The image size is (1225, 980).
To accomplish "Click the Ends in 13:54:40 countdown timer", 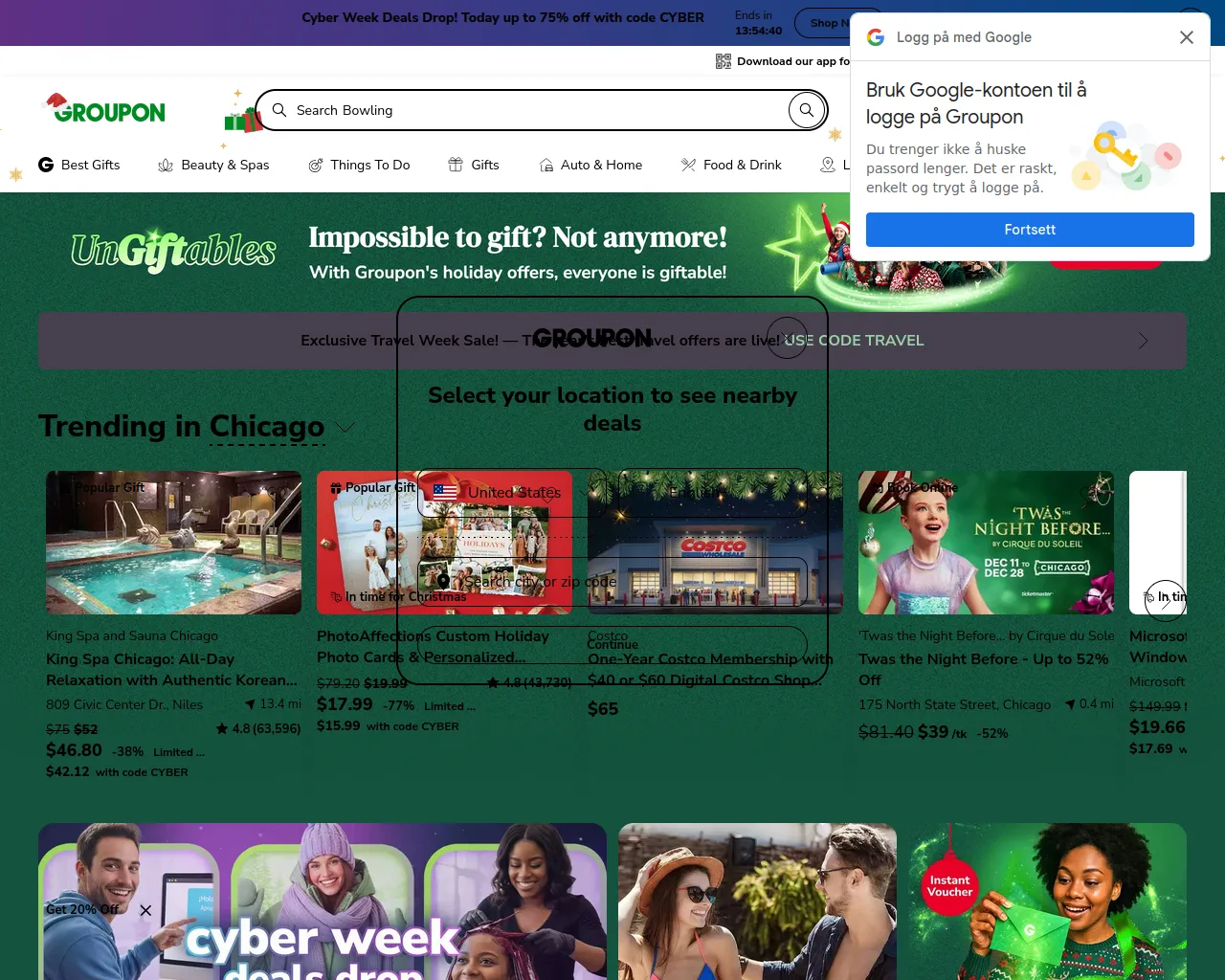I will 759,23.
